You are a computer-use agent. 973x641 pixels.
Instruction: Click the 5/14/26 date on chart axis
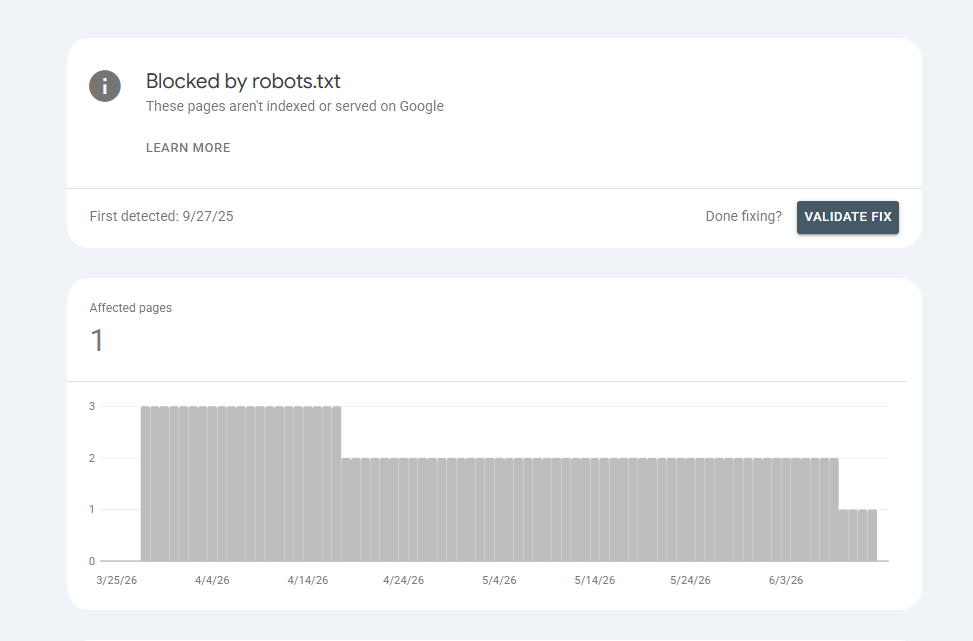[x=594, y=580]
